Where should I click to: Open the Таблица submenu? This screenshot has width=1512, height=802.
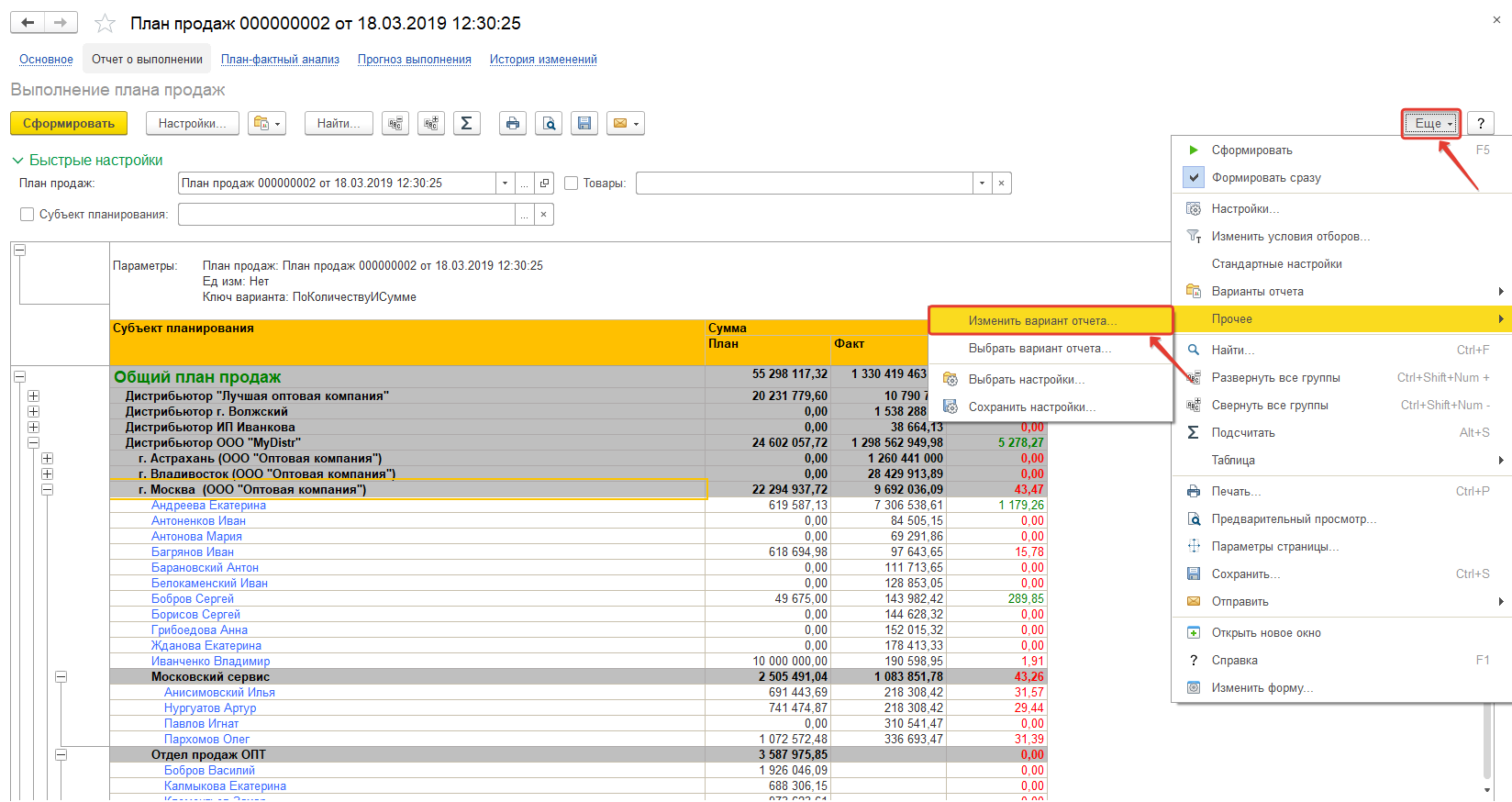pyautogui.click(x=1341, y=461)
